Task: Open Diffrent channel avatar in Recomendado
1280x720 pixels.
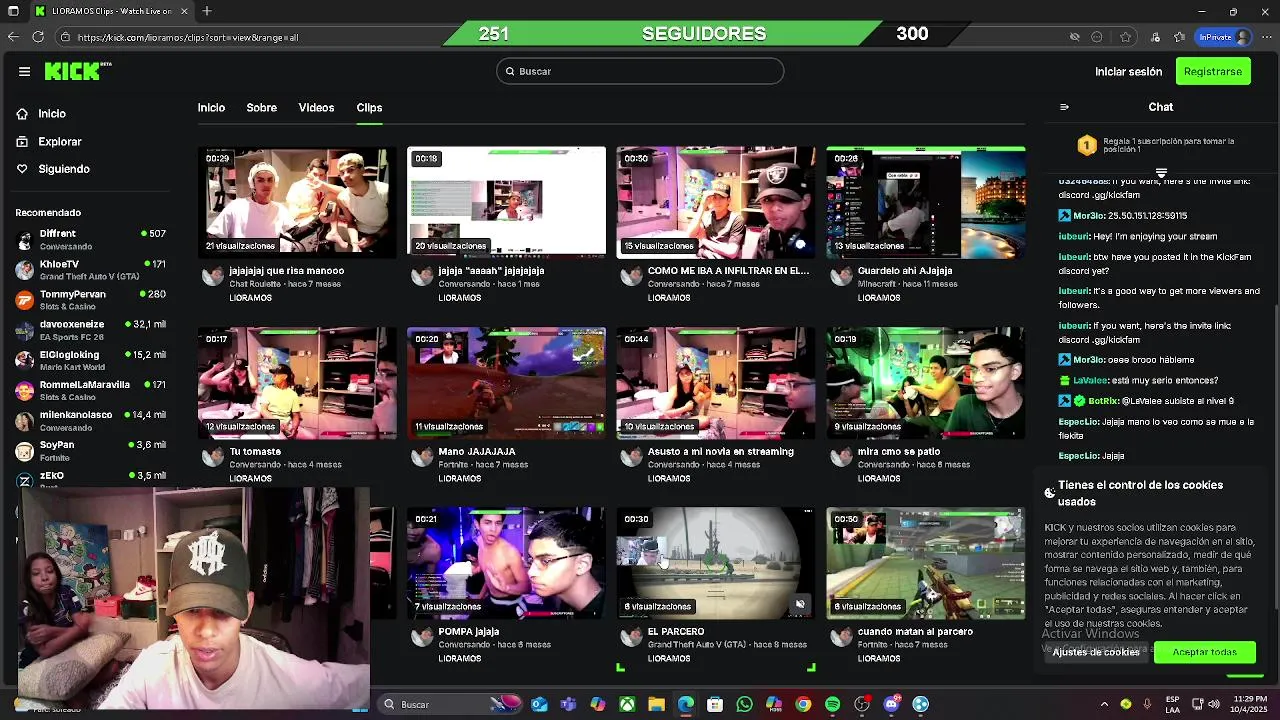Action: click(x=24, y=240)
